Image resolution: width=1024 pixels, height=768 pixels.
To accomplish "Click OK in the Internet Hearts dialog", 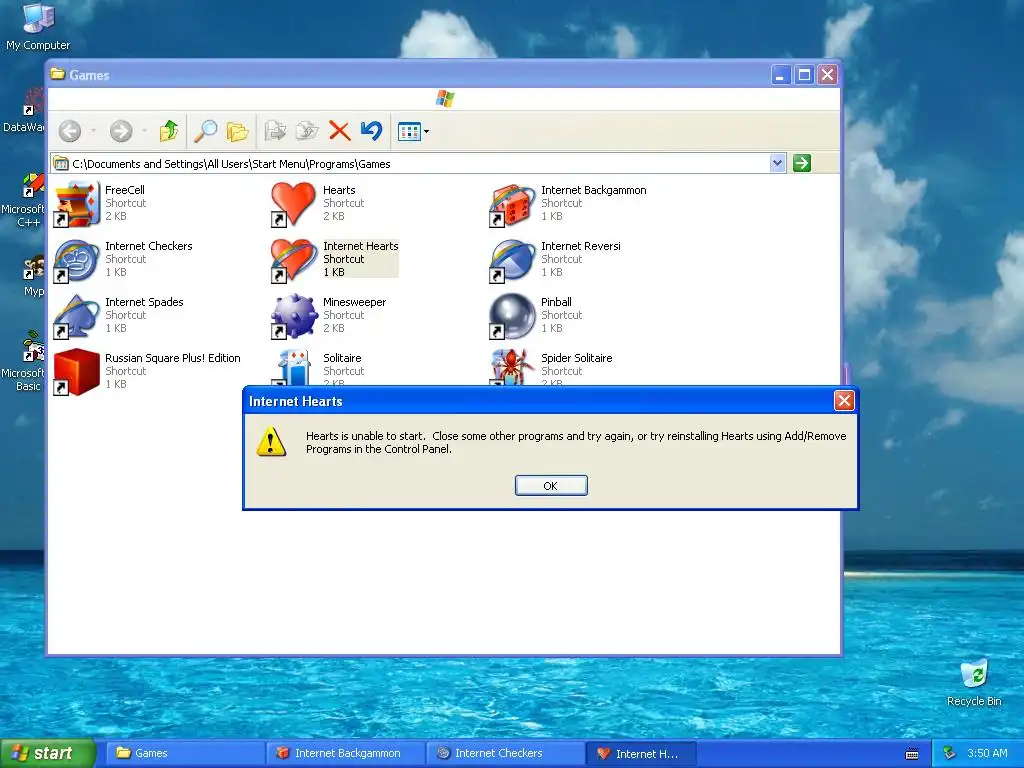I will tap(551, 485).
